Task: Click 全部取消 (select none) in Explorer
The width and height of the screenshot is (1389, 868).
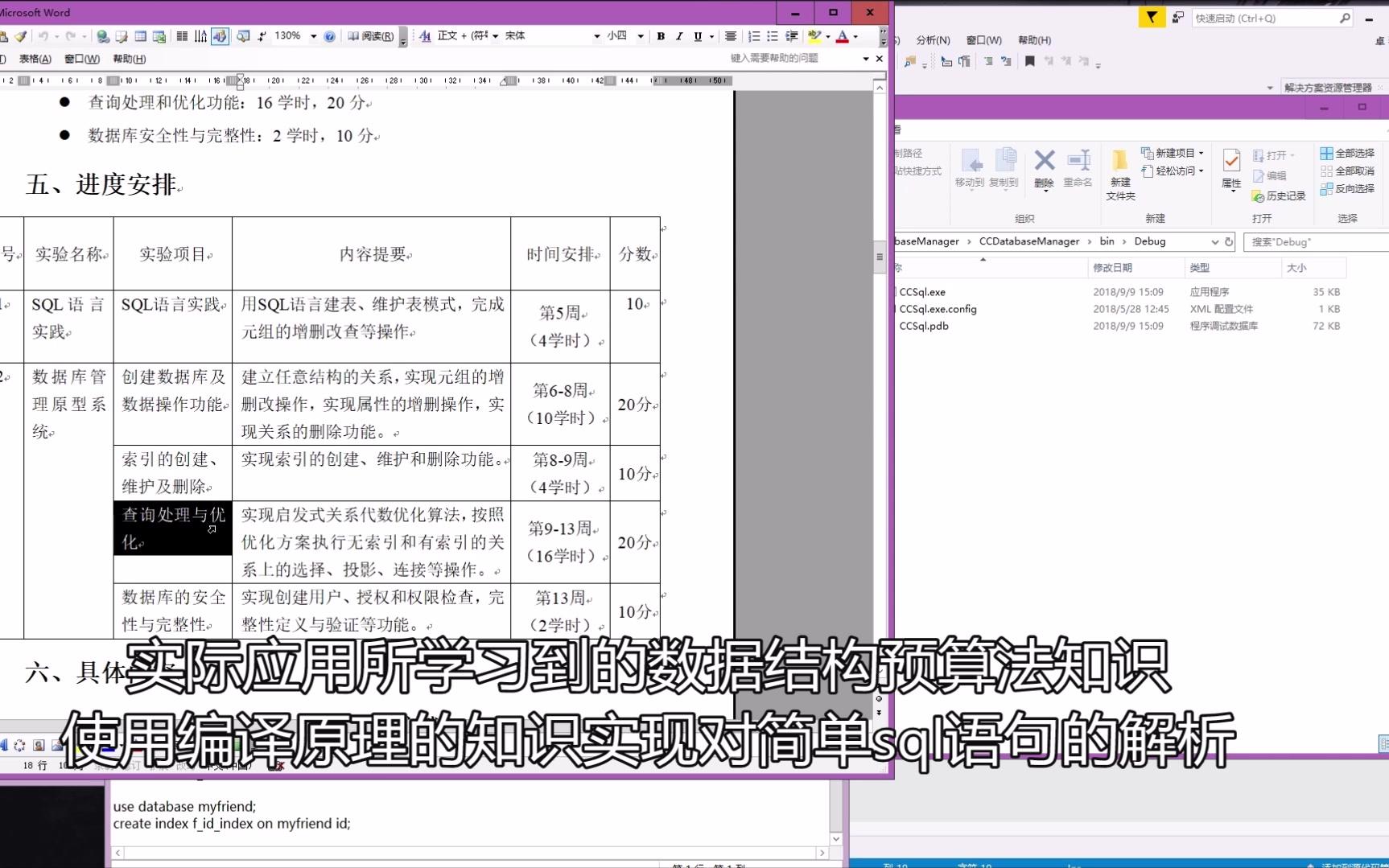Action: (x=1347, y=171)
